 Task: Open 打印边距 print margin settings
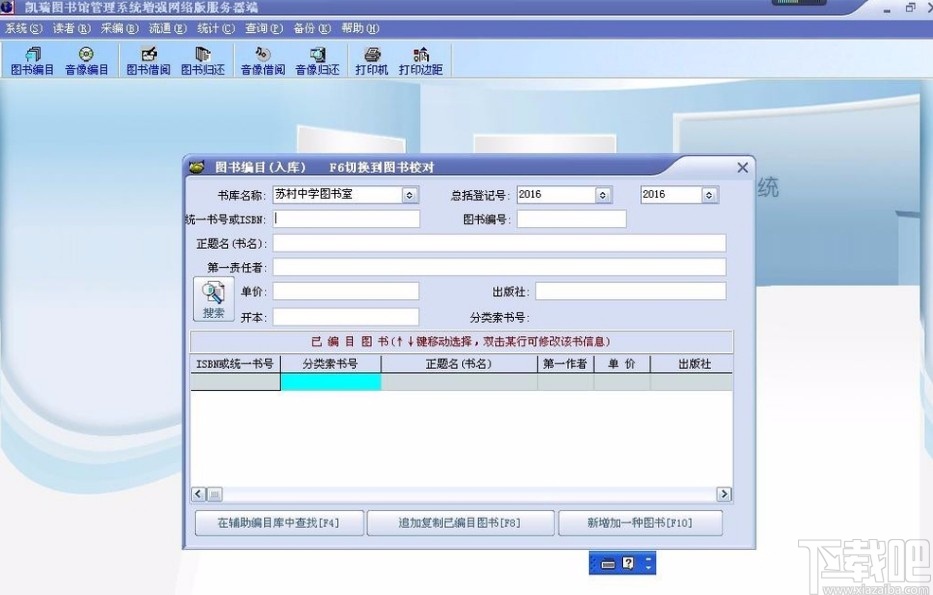tap(419, 60)
